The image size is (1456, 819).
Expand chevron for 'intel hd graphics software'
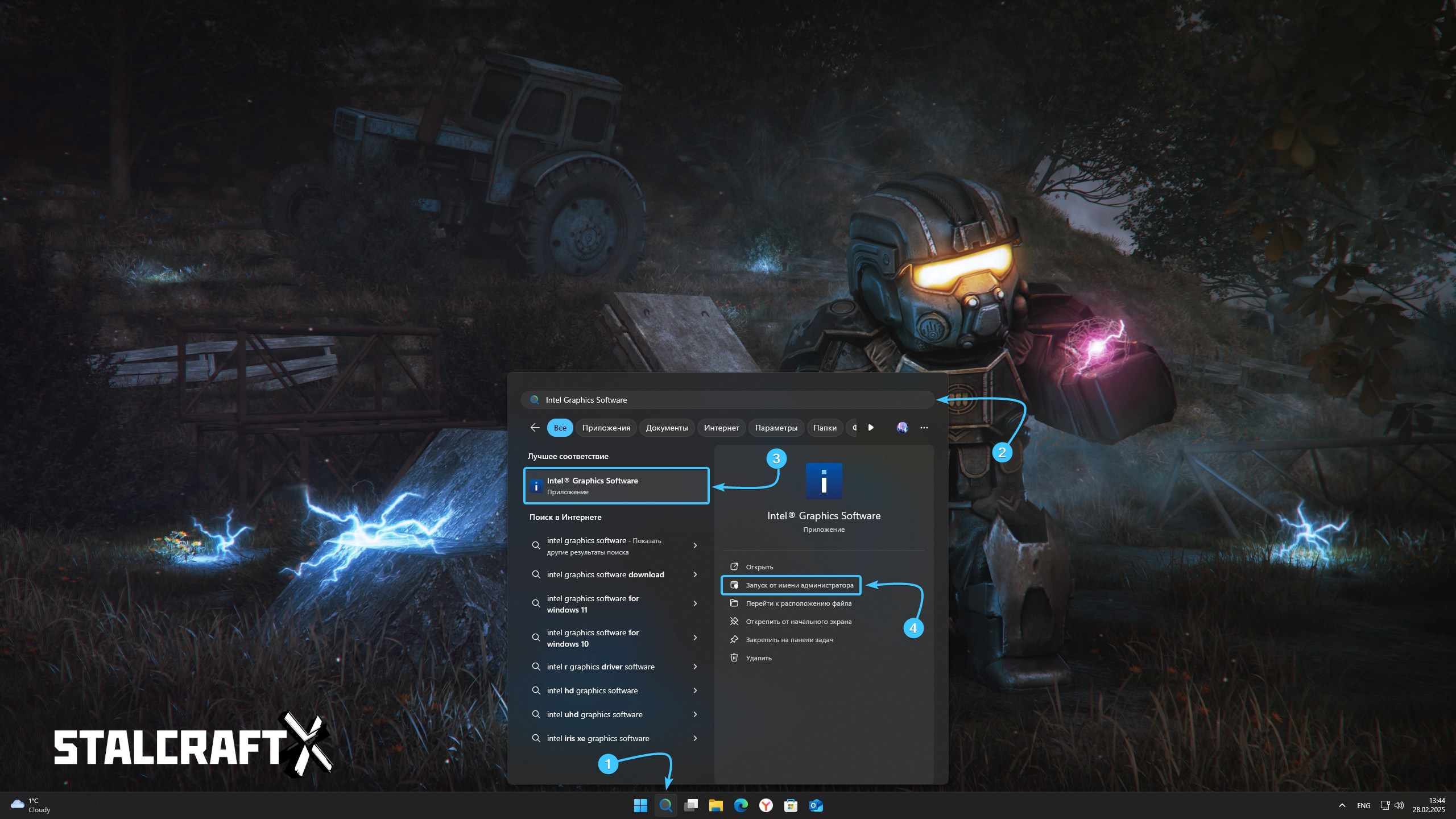coord(695,690)
